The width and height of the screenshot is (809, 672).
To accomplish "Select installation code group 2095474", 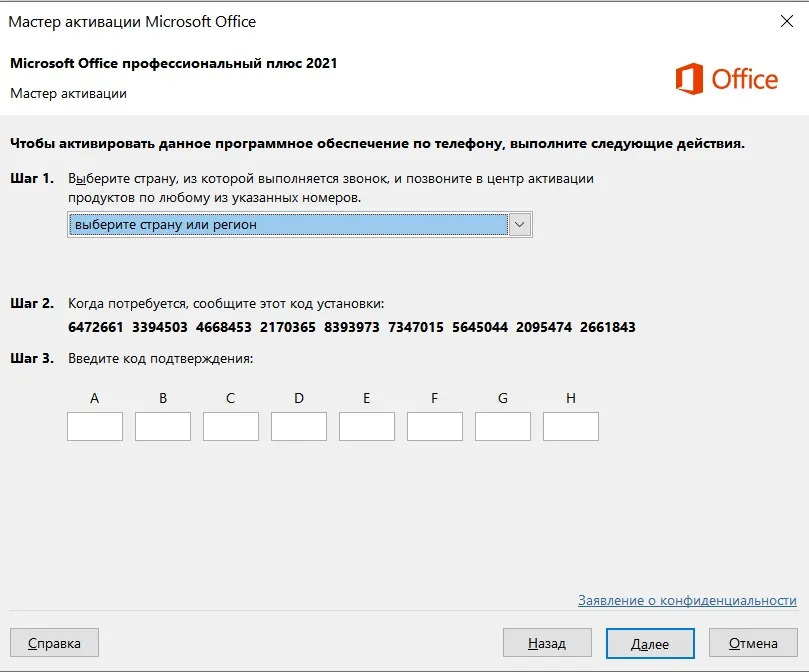I will click(x=544, y=327).
